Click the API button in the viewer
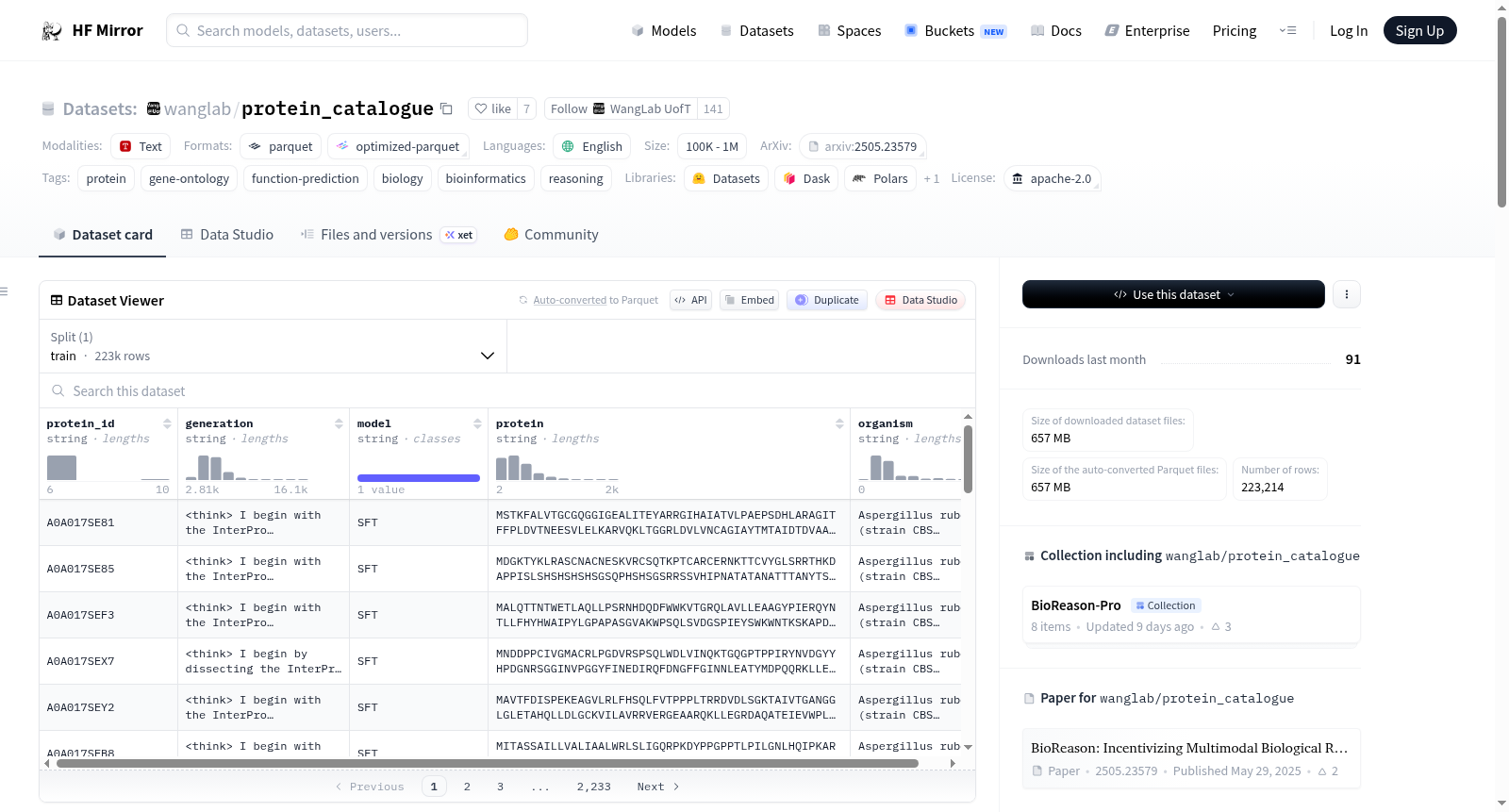This screenshot has height=812, width=1509. 690,300
